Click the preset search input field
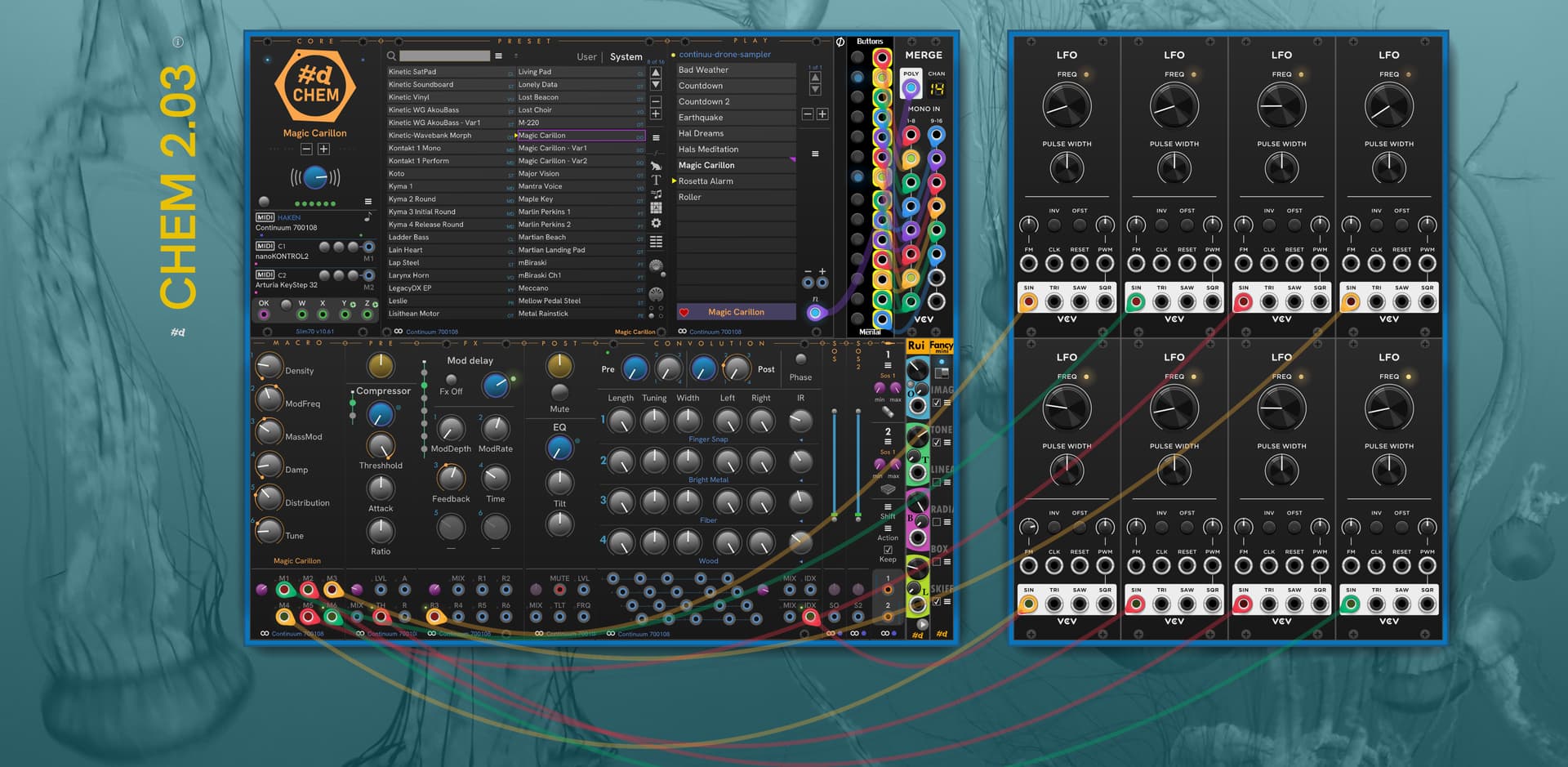This screenshot has width=1568, height=767. point(444,56)
